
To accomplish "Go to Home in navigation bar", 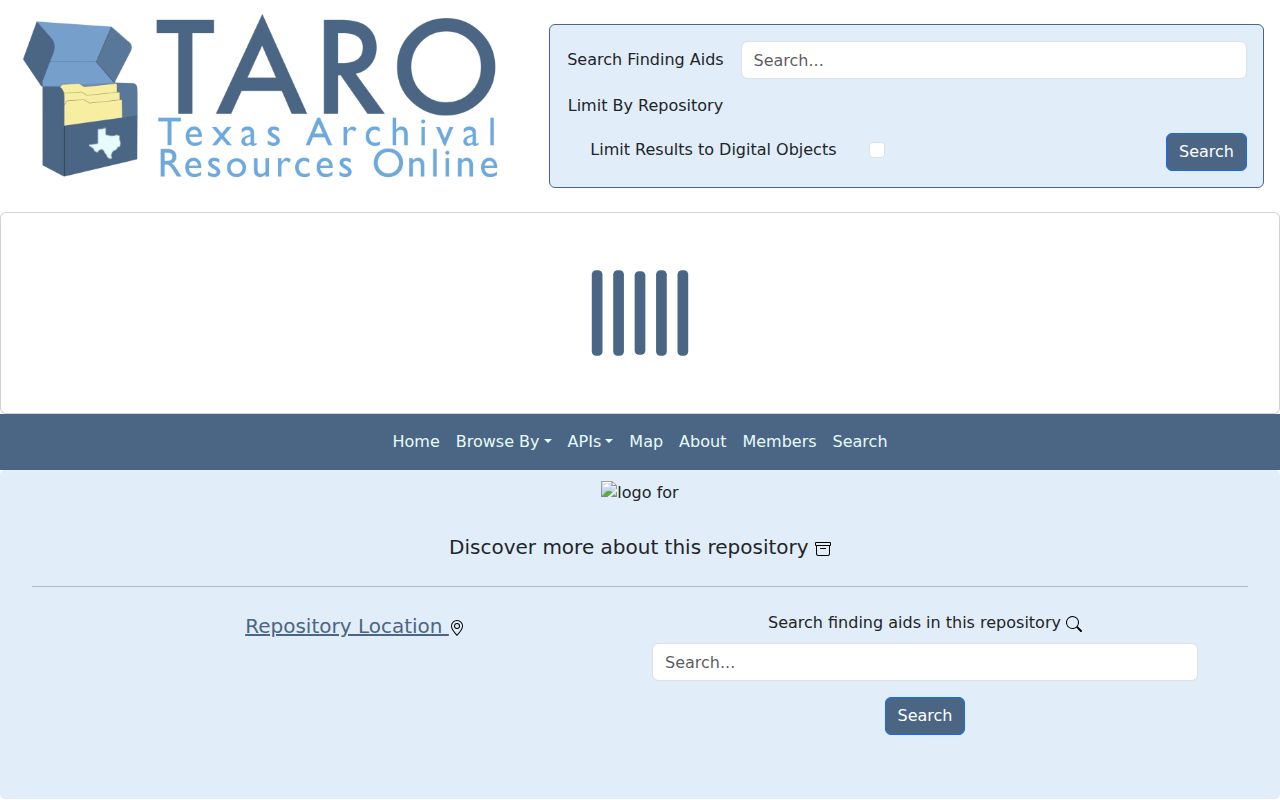I will pyautogui.click(x=416, y=441).
